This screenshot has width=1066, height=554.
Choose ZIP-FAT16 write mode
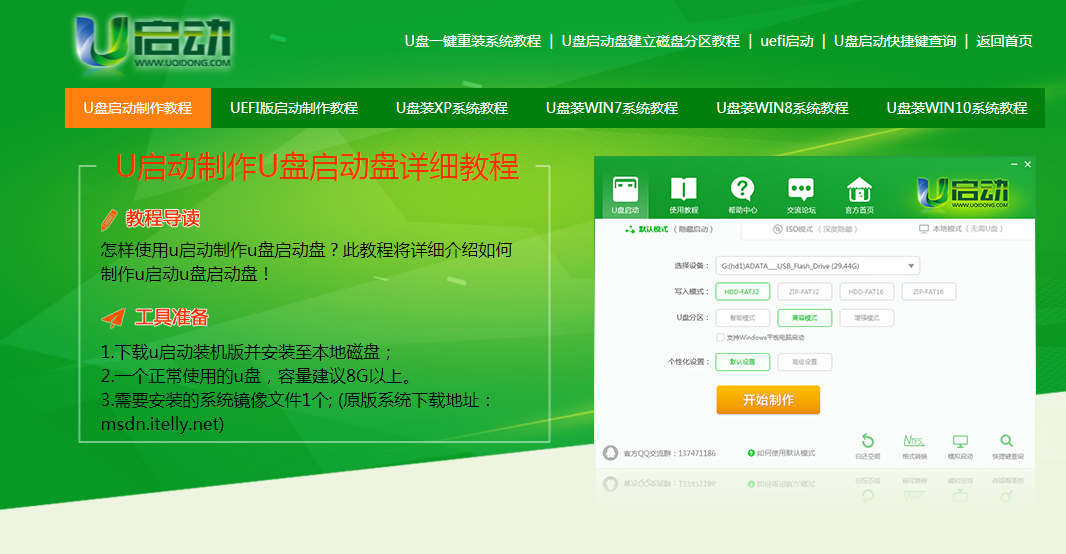[929, 292]
